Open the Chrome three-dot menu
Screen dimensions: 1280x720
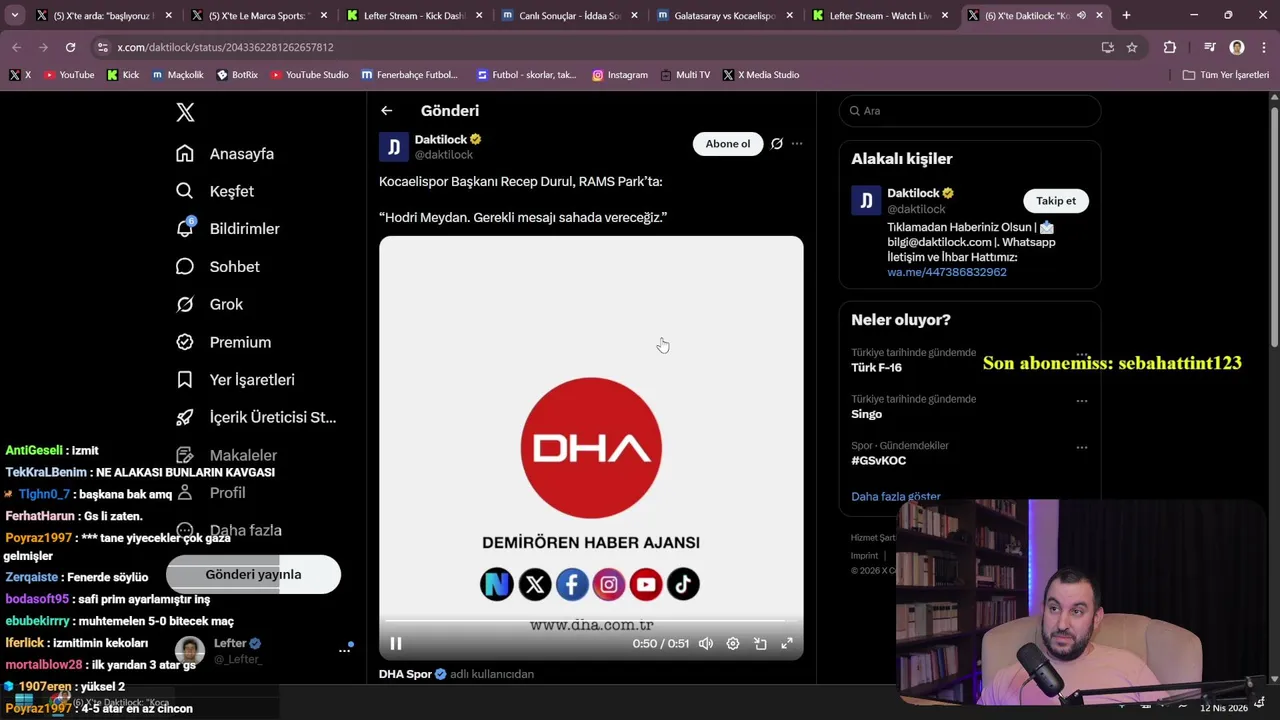(1263, 47)
